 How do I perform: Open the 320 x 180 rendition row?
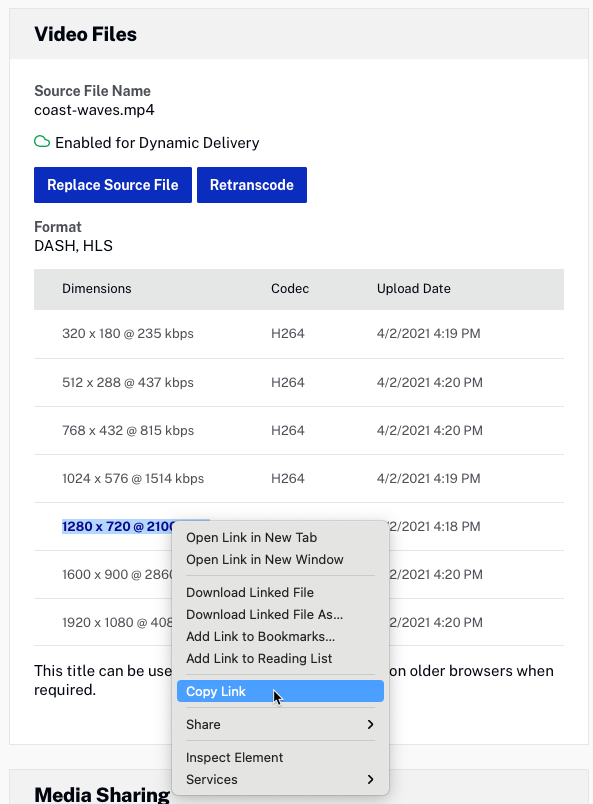click(x=299, y=334)
